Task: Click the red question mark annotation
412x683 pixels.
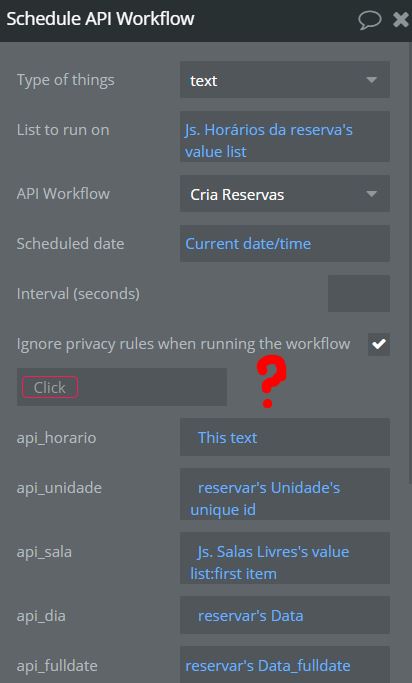Action: [271, 382]
